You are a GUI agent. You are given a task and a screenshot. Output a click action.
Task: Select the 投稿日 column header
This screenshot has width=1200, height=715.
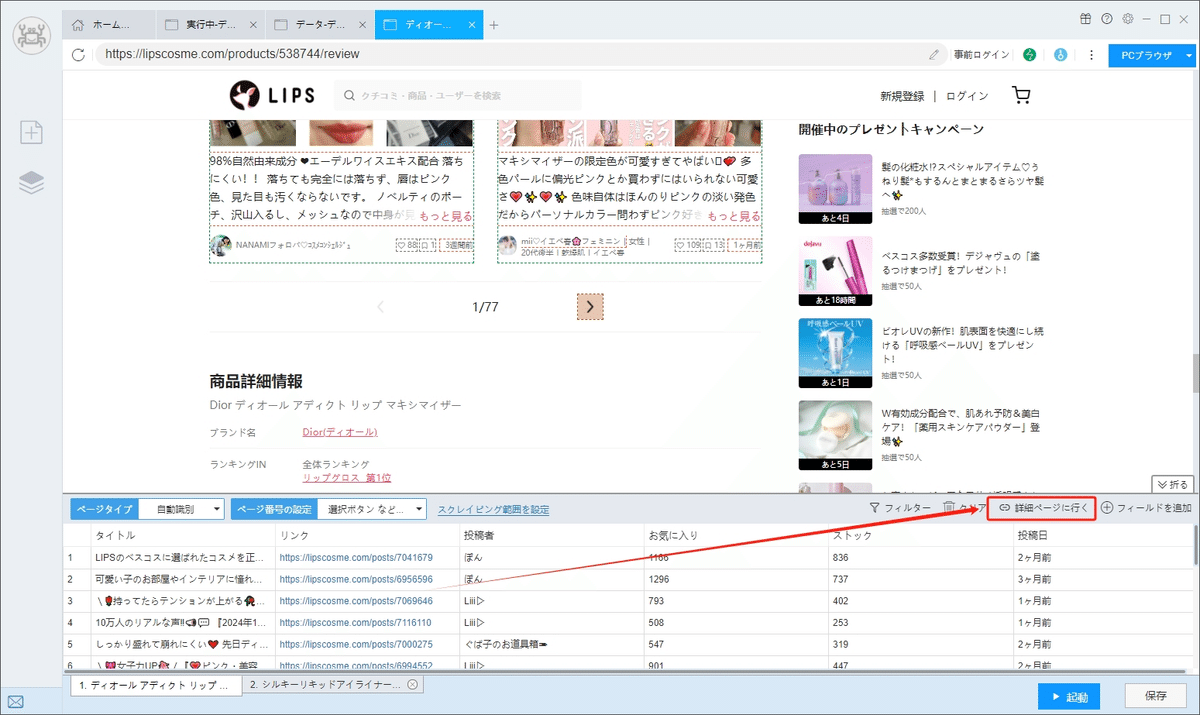pyautogui.click(x=1101, y=536)
